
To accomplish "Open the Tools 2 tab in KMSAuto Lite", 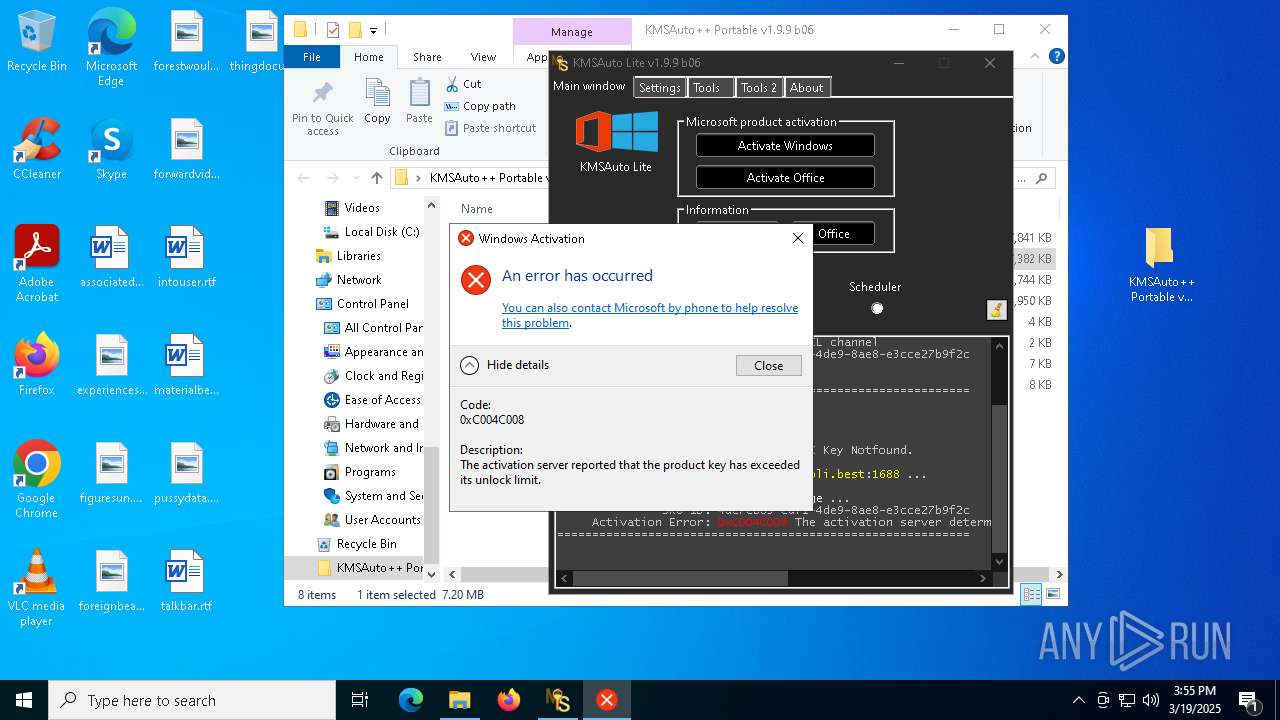I will coord(759,88).
